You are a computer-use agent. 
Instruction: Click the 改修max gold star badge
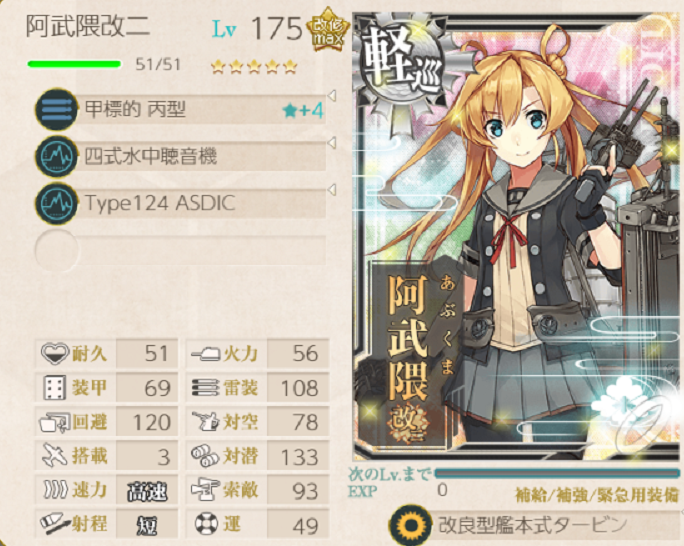pos(328,30)
